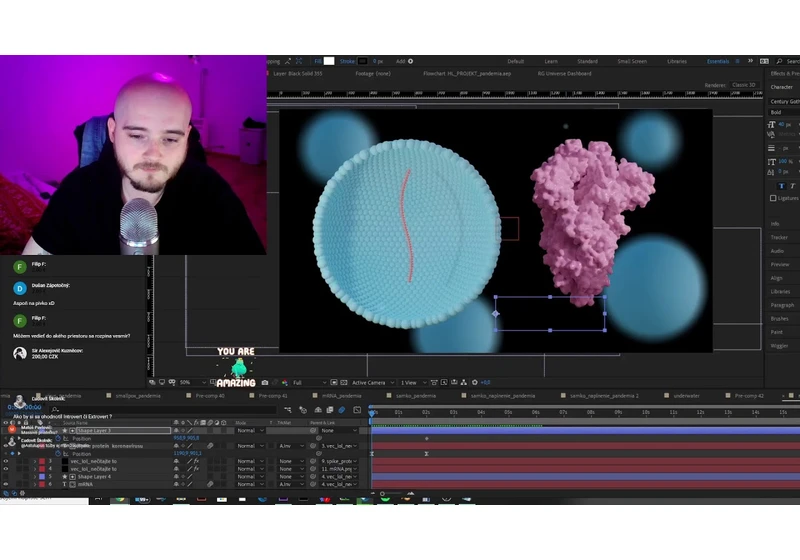
Task: Open the Paragraph panel
Action: (x=782, y=305)
